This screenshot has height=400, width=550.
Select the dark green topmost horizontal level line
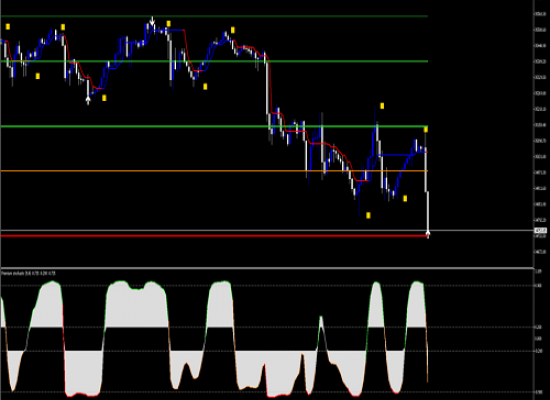click(214, 16)
